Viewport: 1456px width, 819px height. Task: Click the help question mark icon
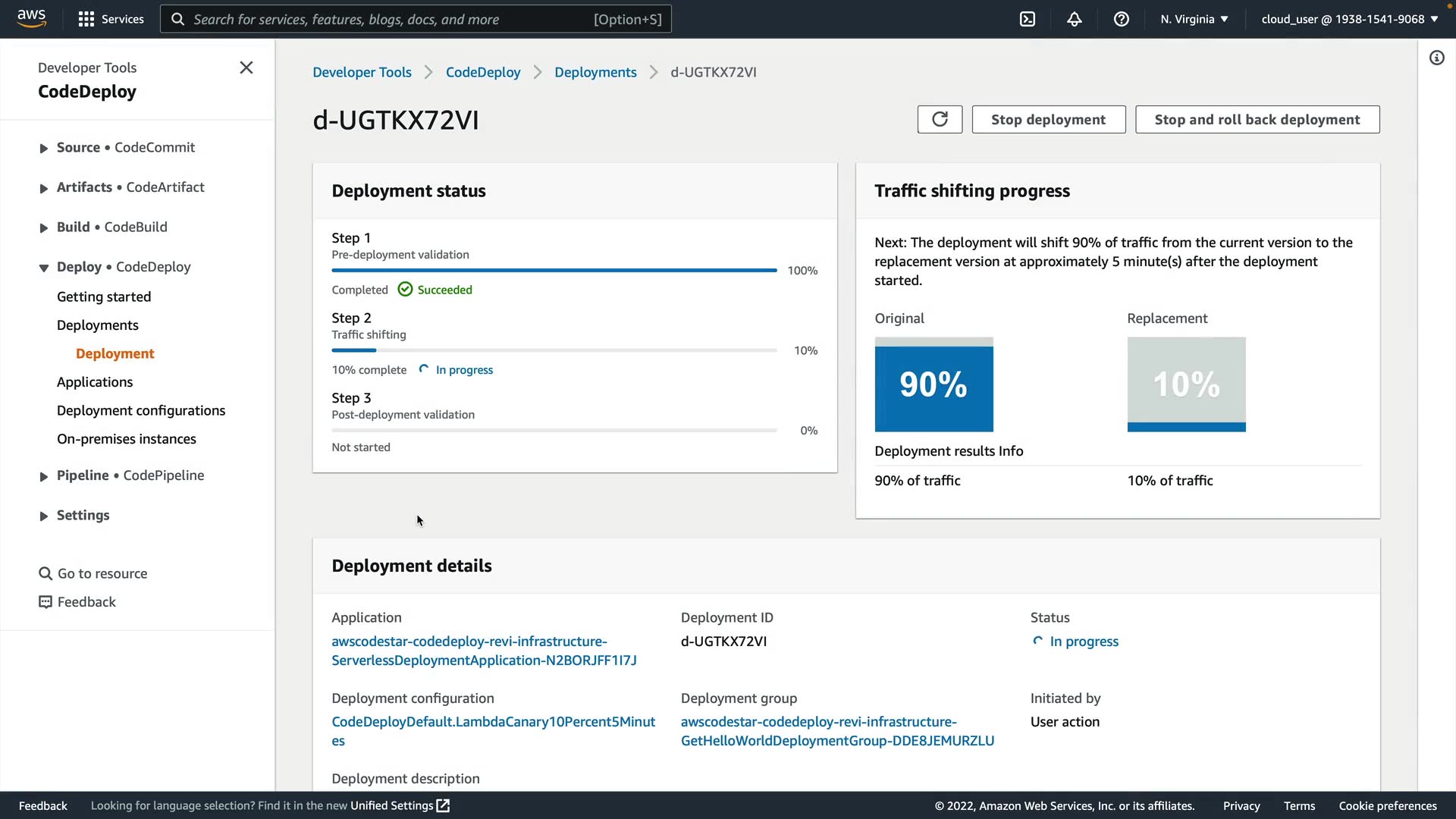point(1122,19)
